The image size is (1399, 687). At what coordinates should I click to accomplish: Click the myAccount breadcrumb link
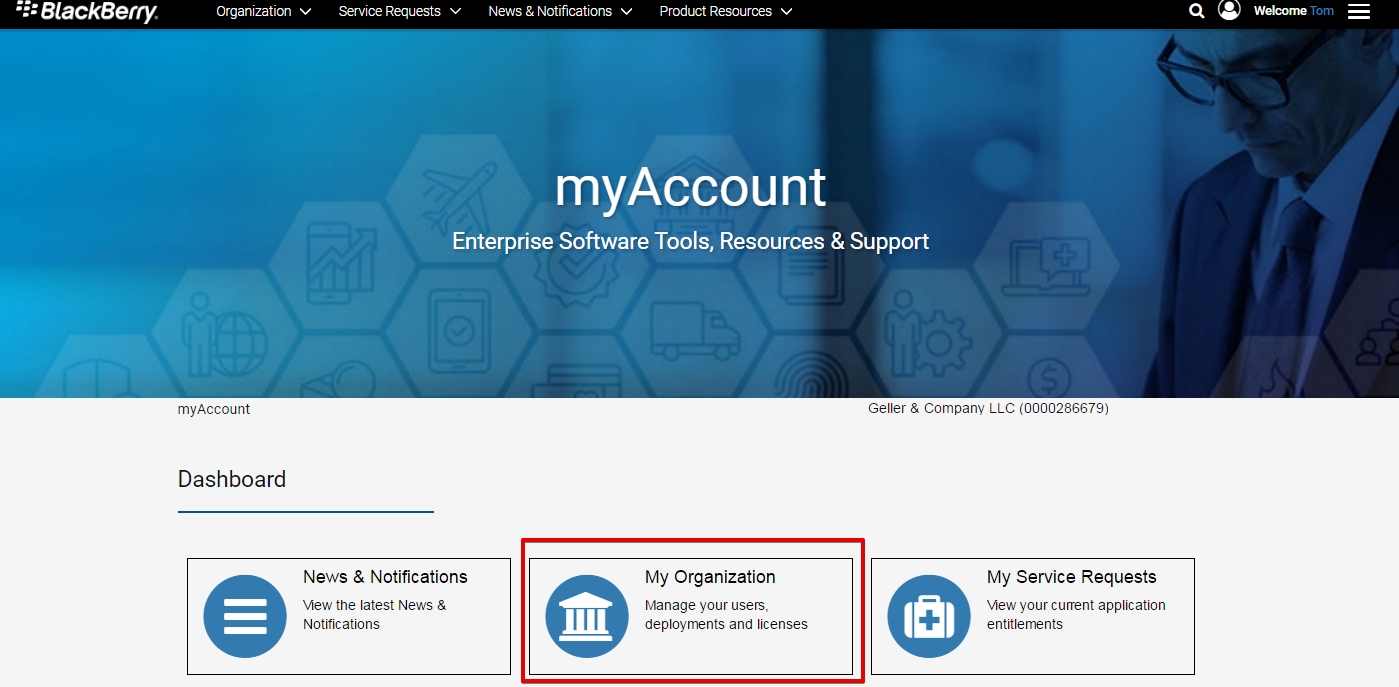tap(214, 409)
